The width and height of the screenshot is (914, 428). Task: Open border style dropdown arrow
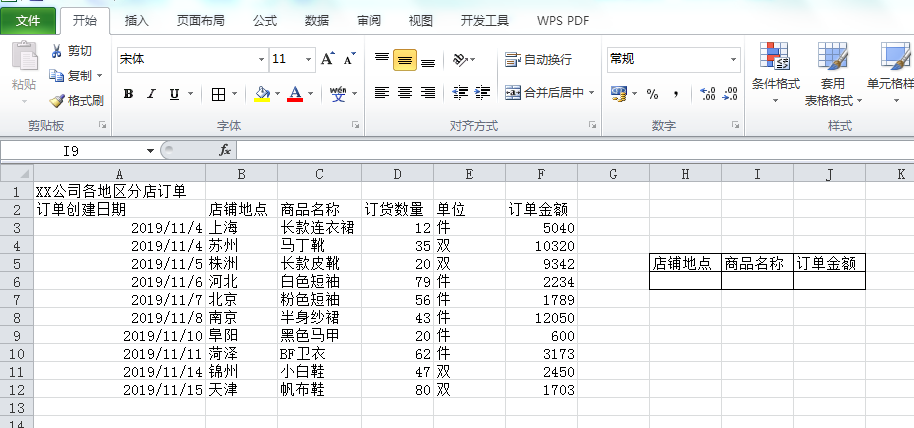[x=234, y=94]
